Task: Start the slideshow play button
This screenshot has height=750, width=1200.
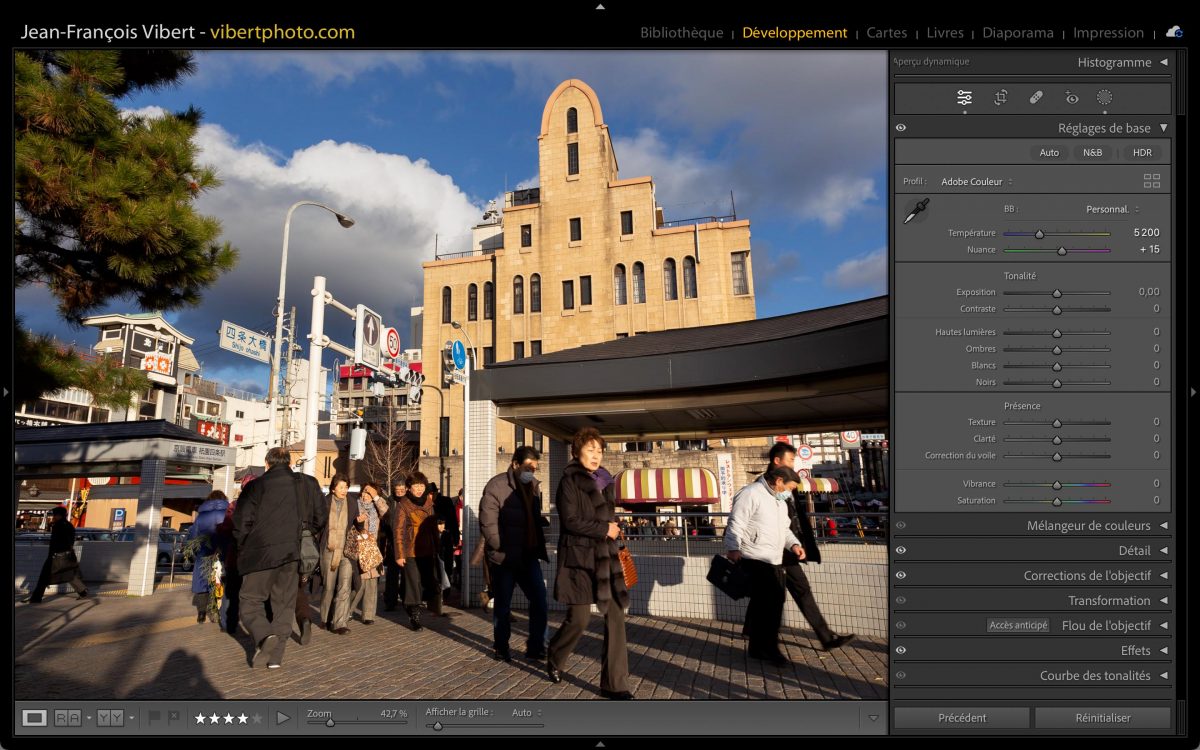Action: [283, 717]
